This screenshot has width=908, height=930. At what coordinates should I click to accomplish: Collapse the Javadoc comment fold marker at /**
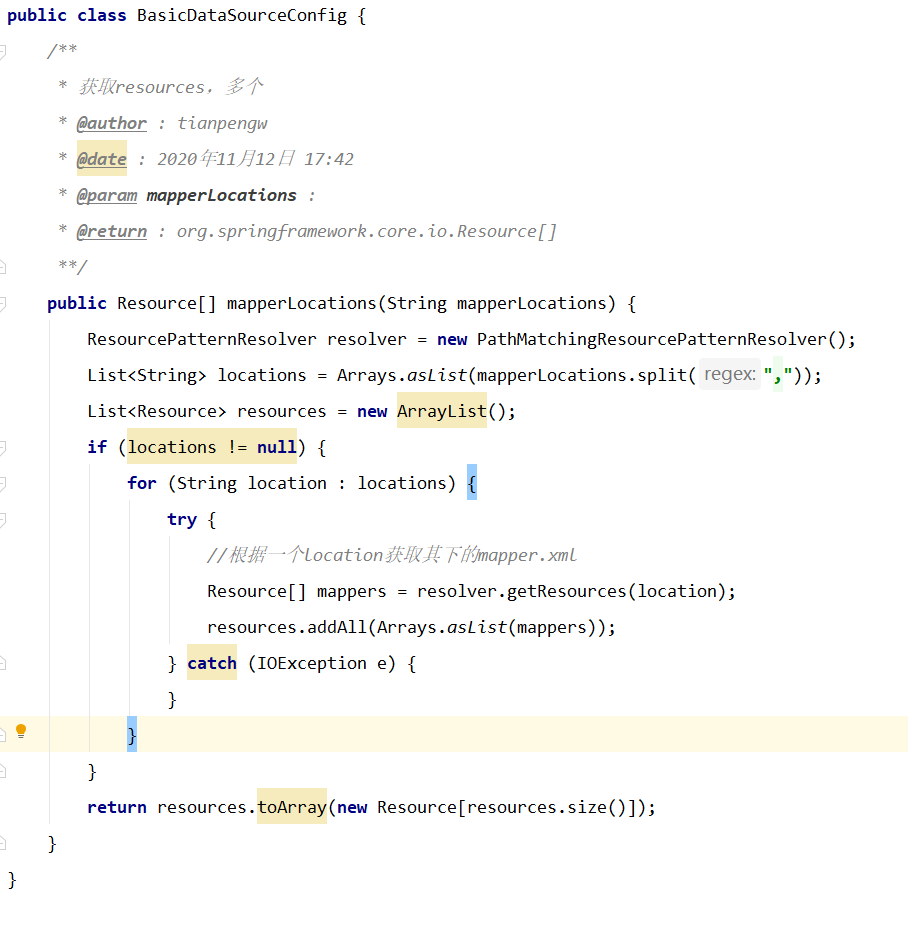click(2, 52)
